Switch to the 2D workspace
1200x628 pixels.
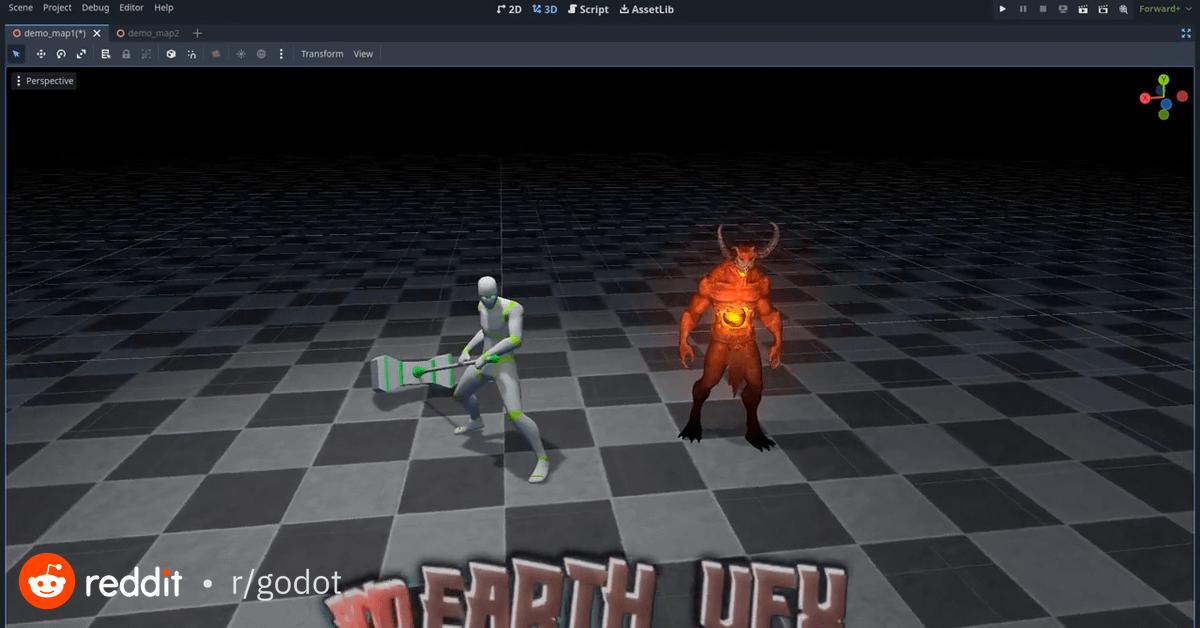[x=509, y=9]
